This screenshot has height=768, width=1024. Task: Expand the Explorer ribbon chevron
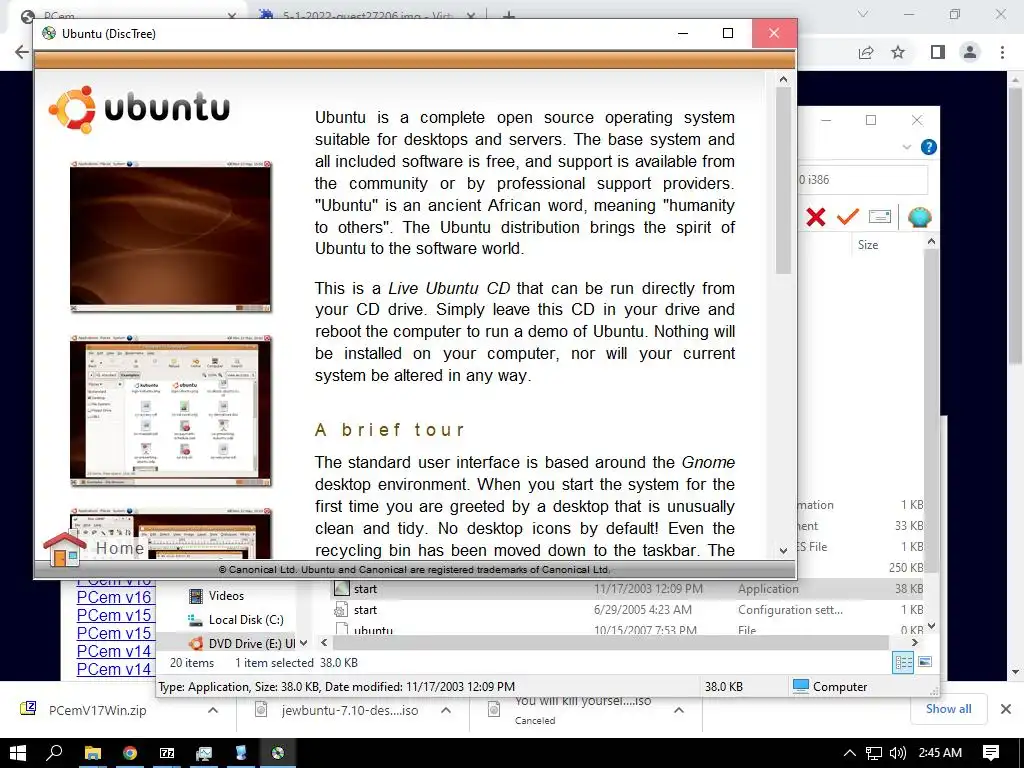point(906,147)
